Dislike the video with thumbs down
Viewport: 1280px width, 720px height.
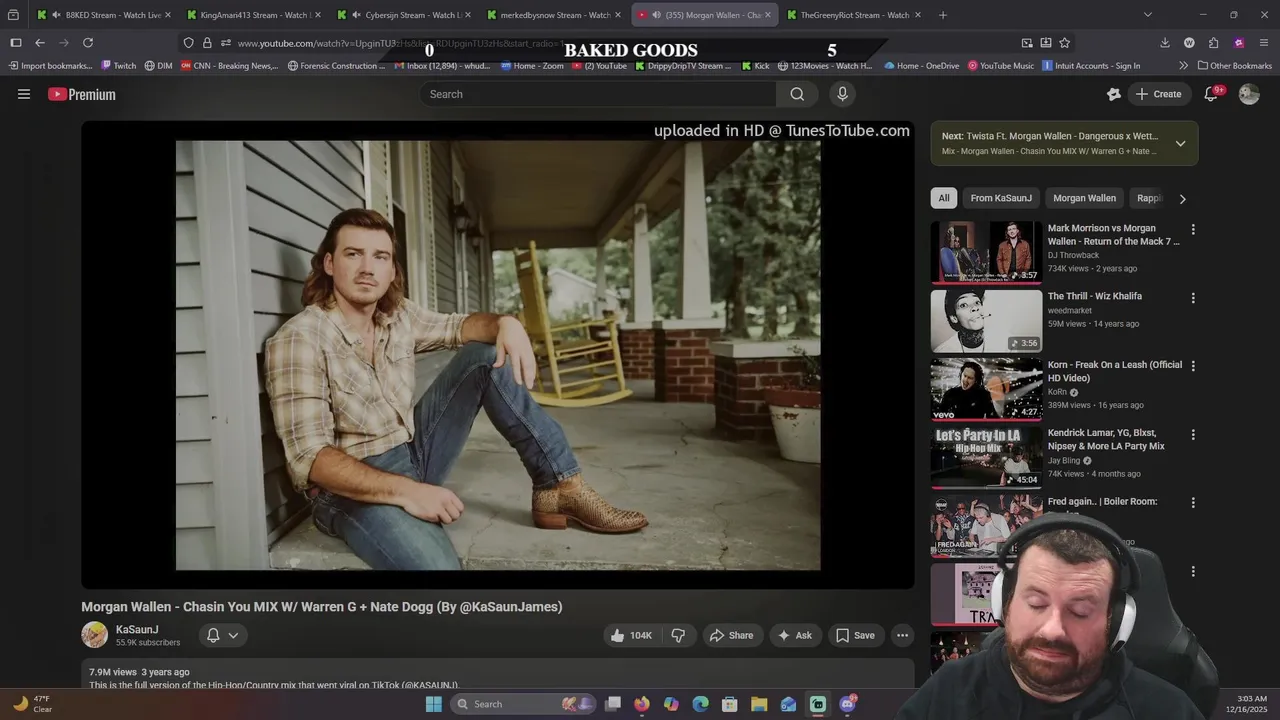(678, 635)
